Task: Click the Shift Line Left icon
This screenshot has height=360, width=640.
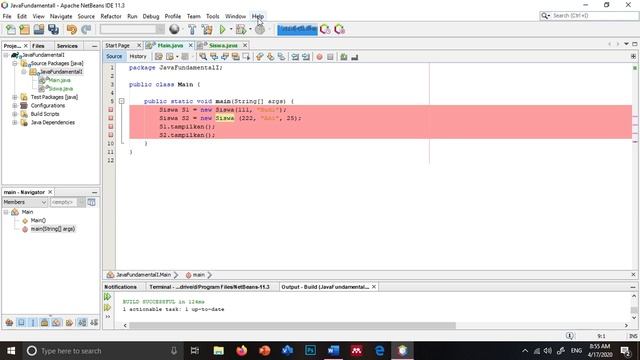Action: coord(295,57)
